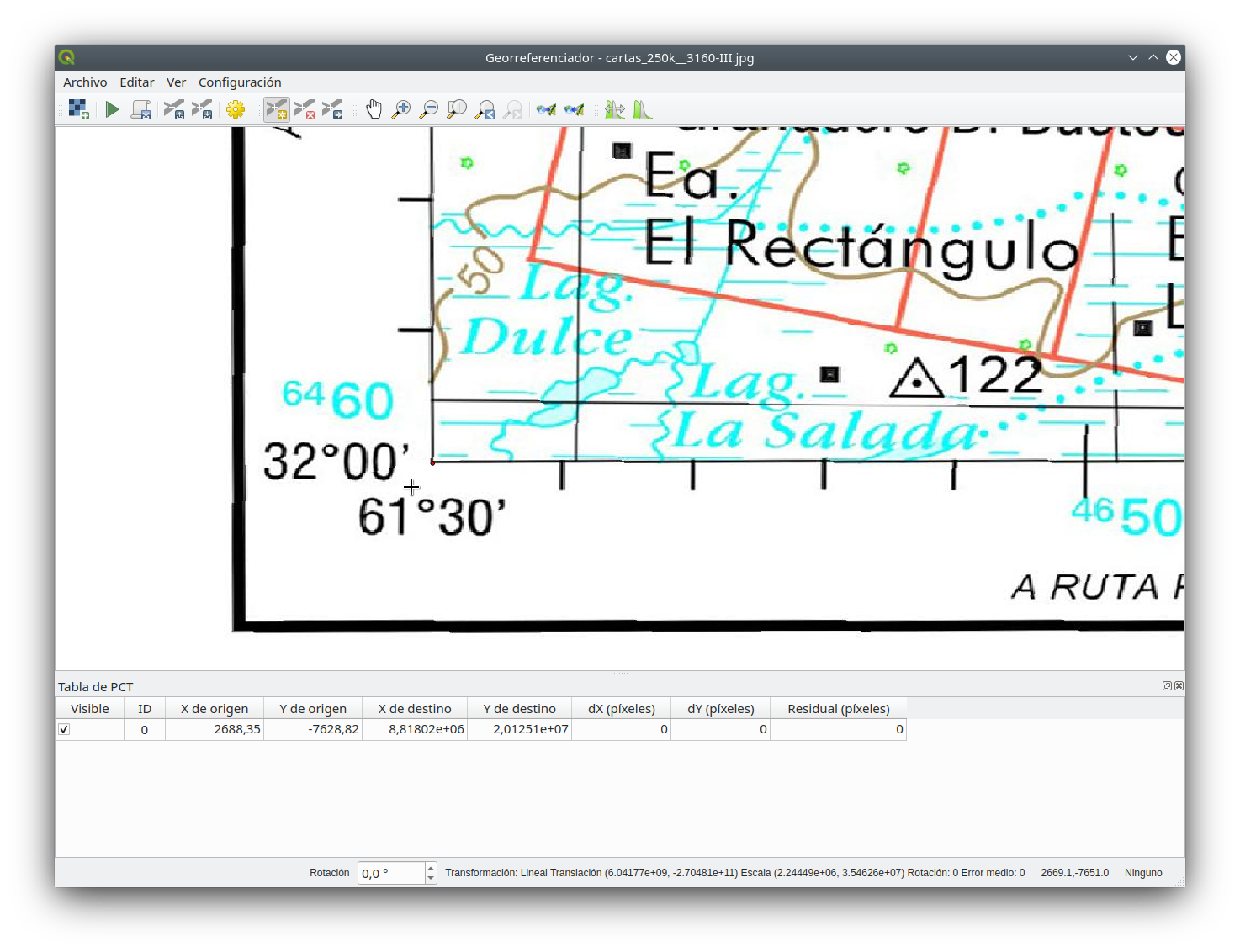Viewport: 1240px width, 952px height.
Task: Select cell with value 8,81802e+06
Action: click(415, 729)
